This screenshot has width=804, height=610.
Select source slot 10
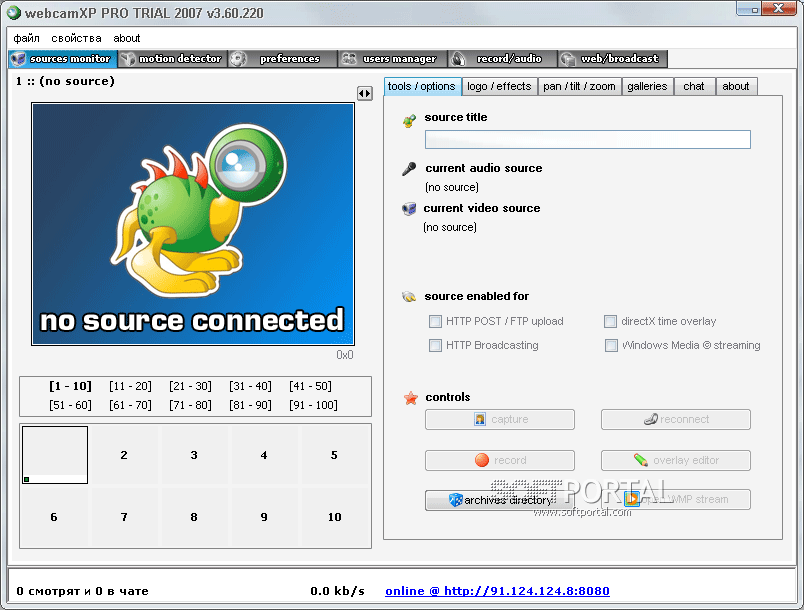(x=334, y=517)
